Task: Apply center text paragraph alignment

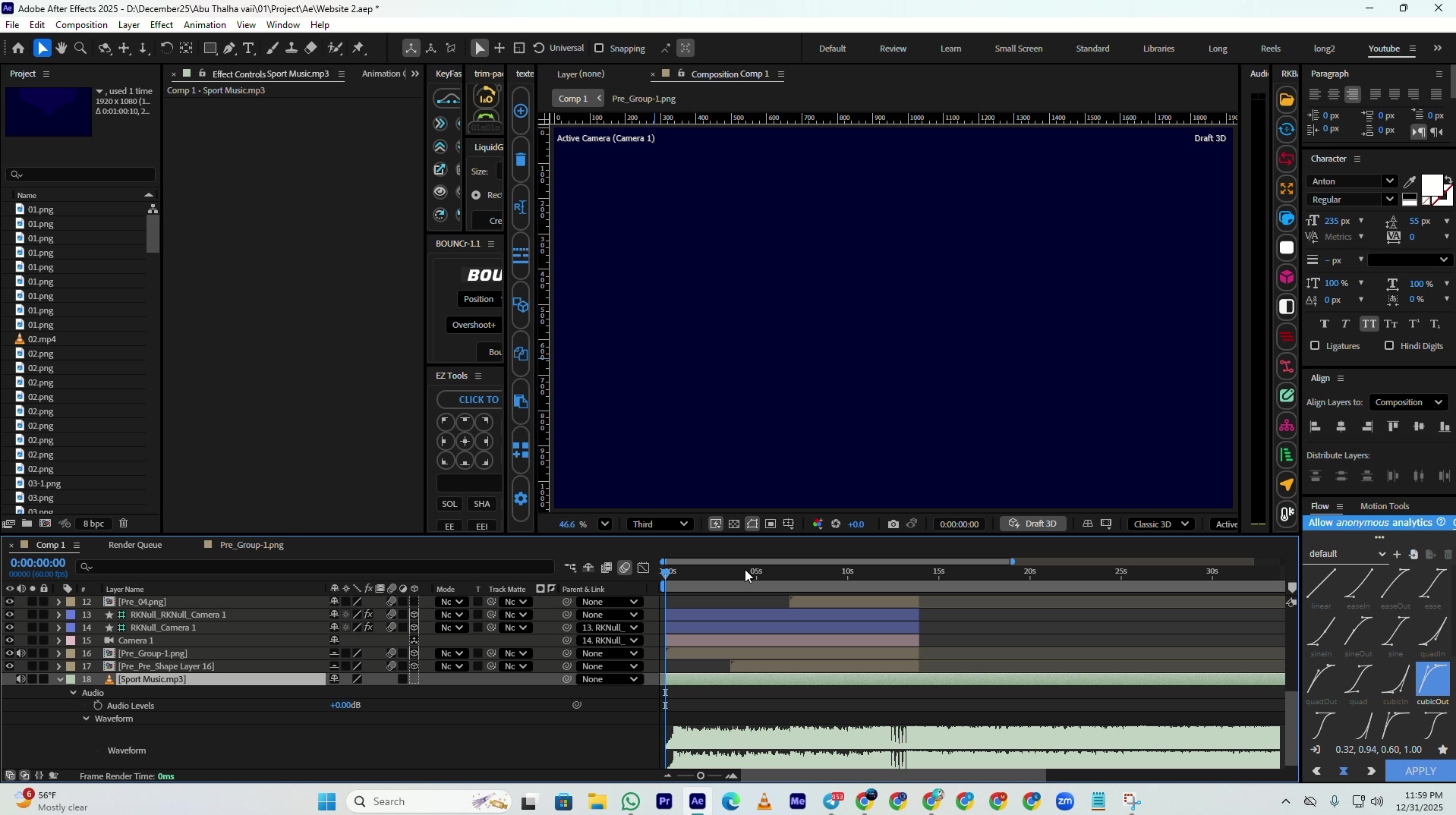Action: pos(1335,95)
